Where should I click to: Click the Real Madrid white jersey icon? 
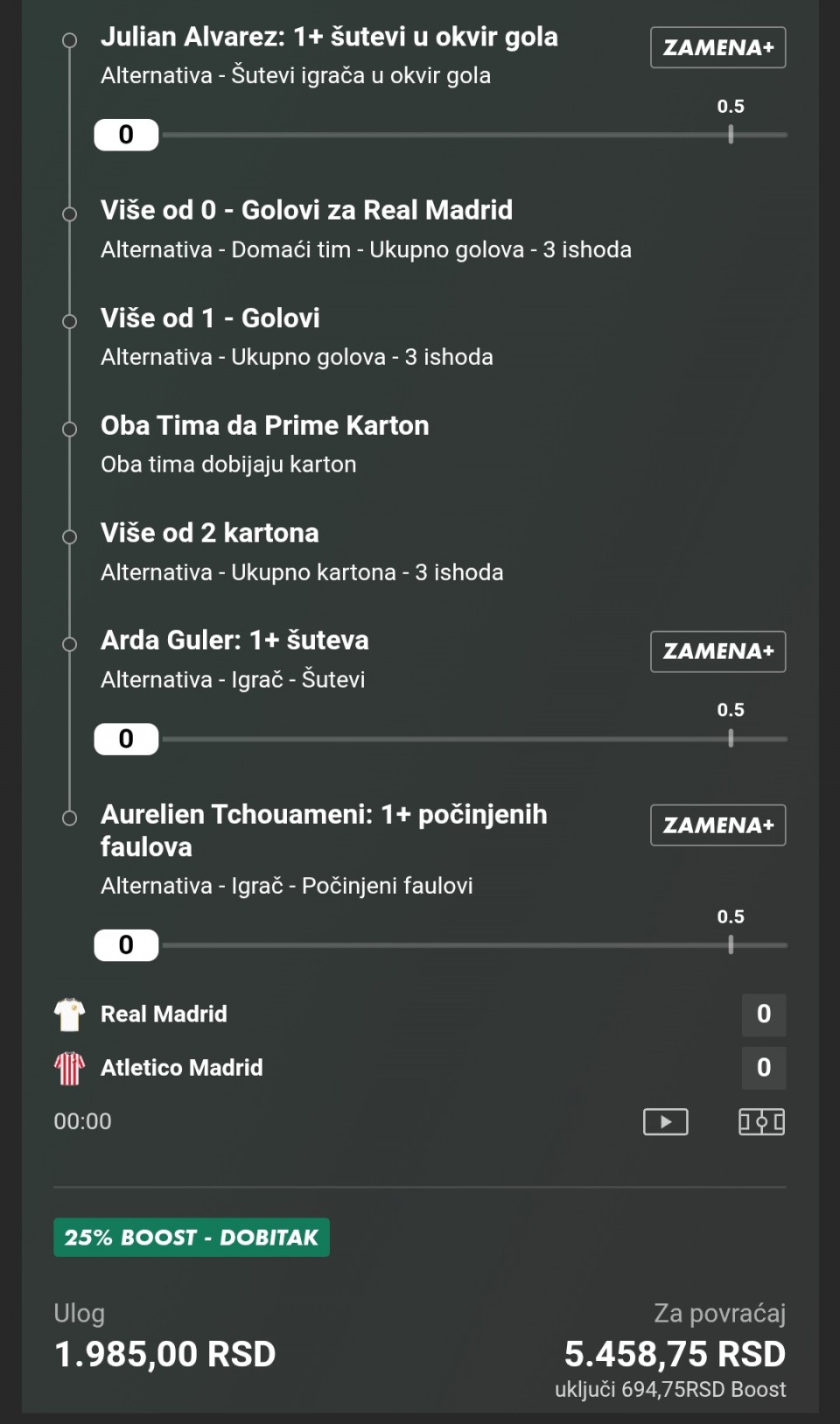pos(69,1014)
